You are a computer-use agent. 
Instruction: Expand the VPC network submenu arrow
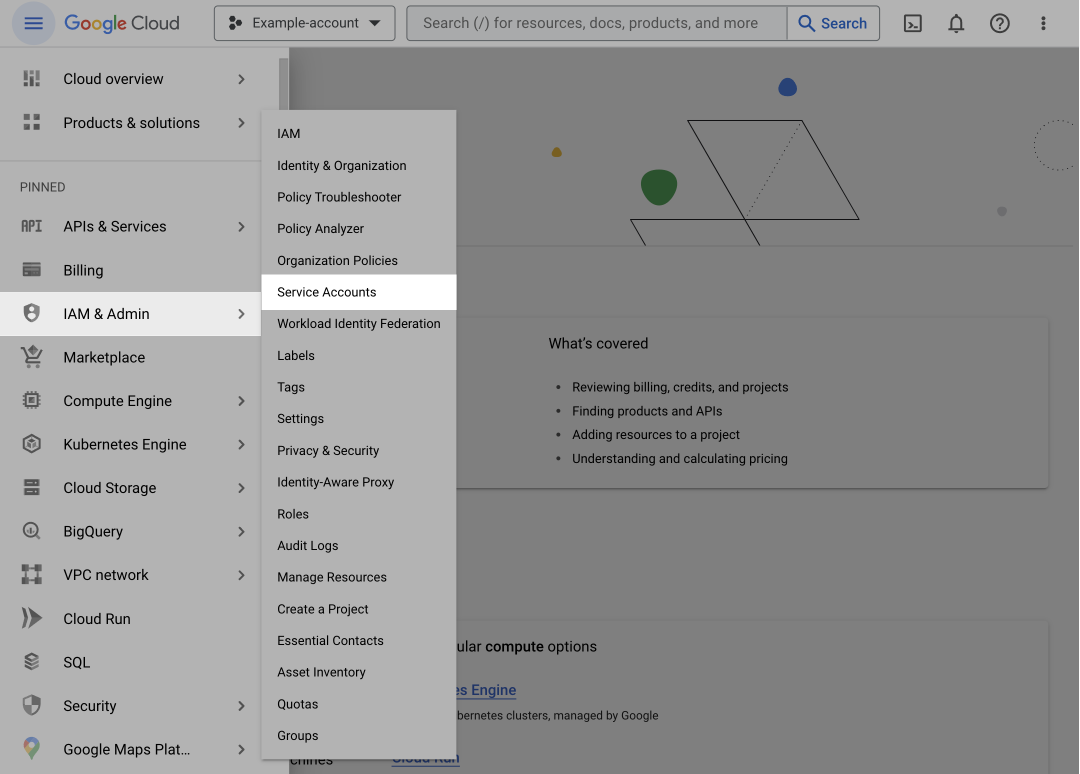241,575
